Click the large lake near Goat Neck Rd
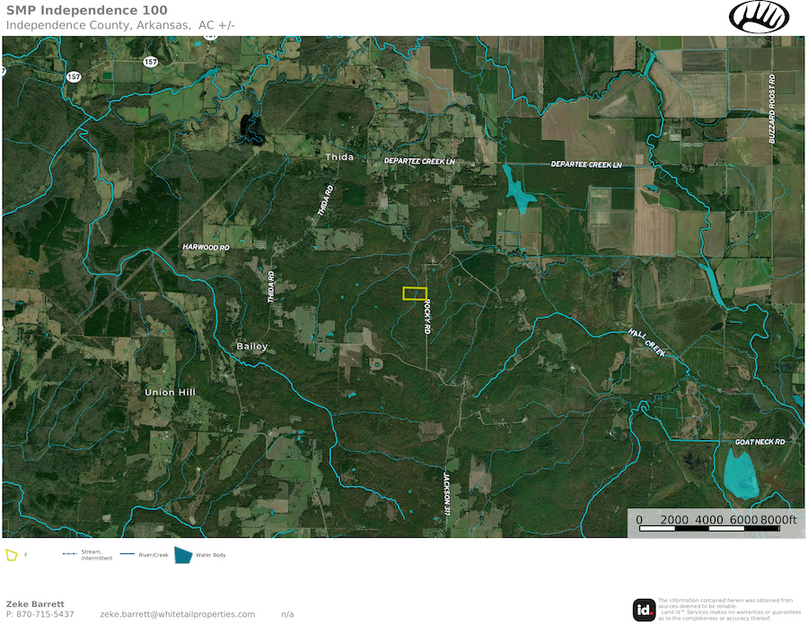The height and width of the screenshot is (625, 808). (x=739, y=476)
